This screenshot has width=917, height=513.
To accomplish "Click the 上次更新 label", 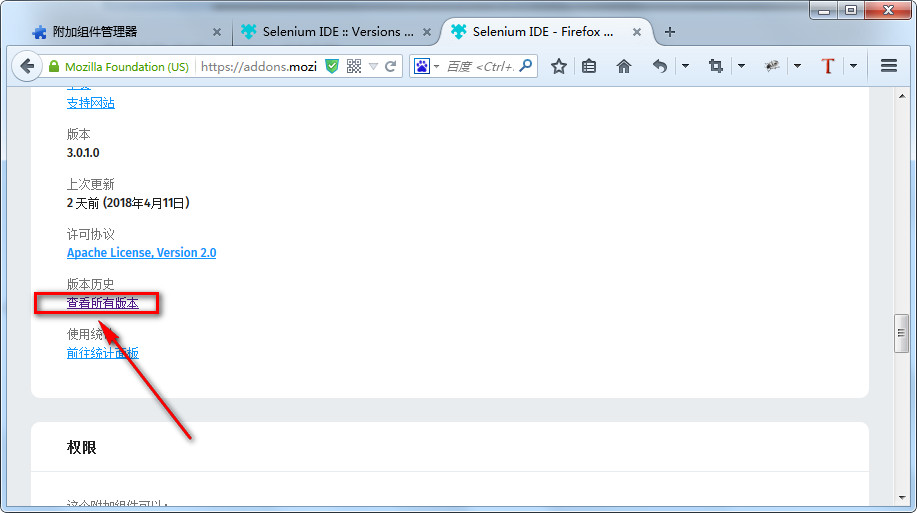I will coord(90,184).
